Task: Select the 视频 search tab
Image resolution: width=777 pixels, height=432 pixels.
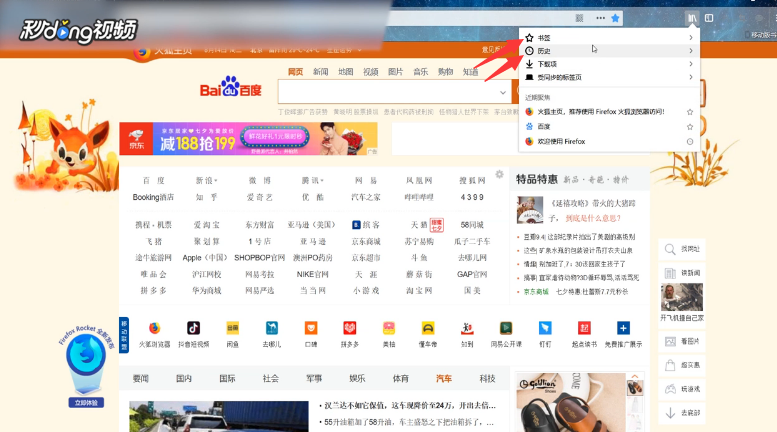Action: click(371, 72)
